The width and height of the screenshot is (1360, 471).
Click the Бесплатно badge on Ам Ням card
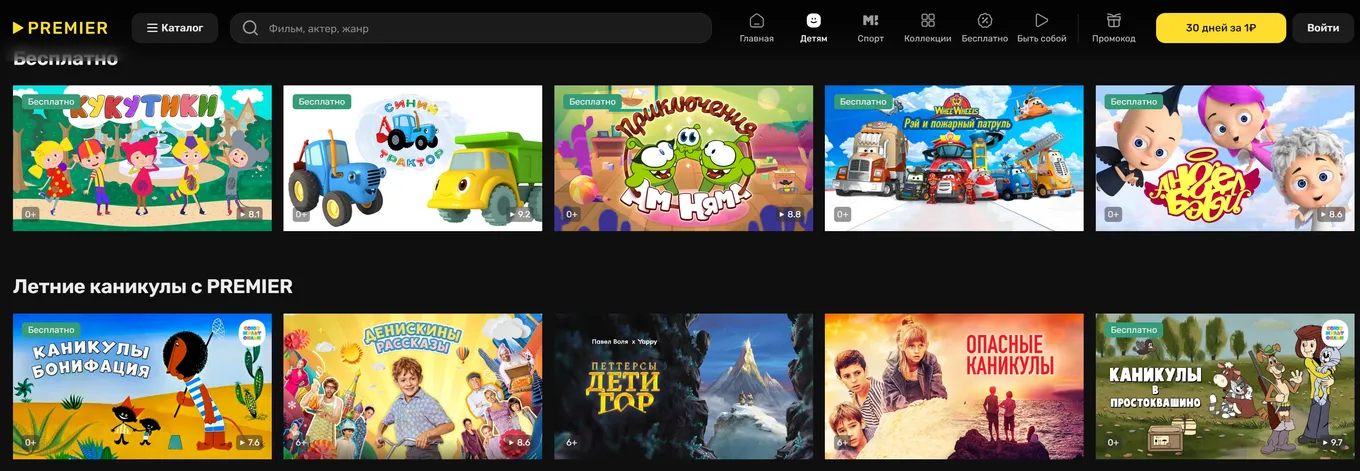[592, 102]
